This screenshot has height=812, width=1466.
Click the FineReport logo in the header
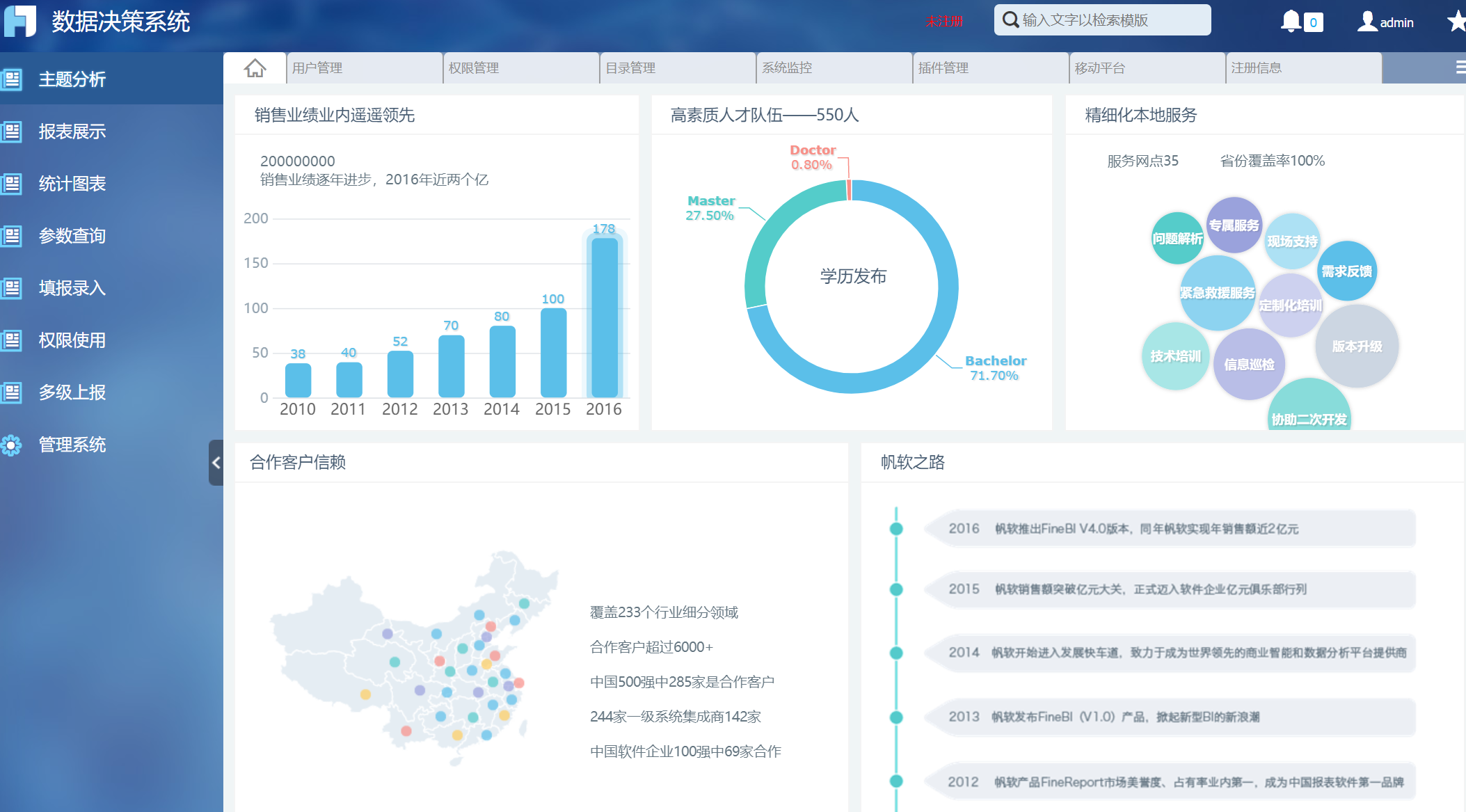[19, 21]
